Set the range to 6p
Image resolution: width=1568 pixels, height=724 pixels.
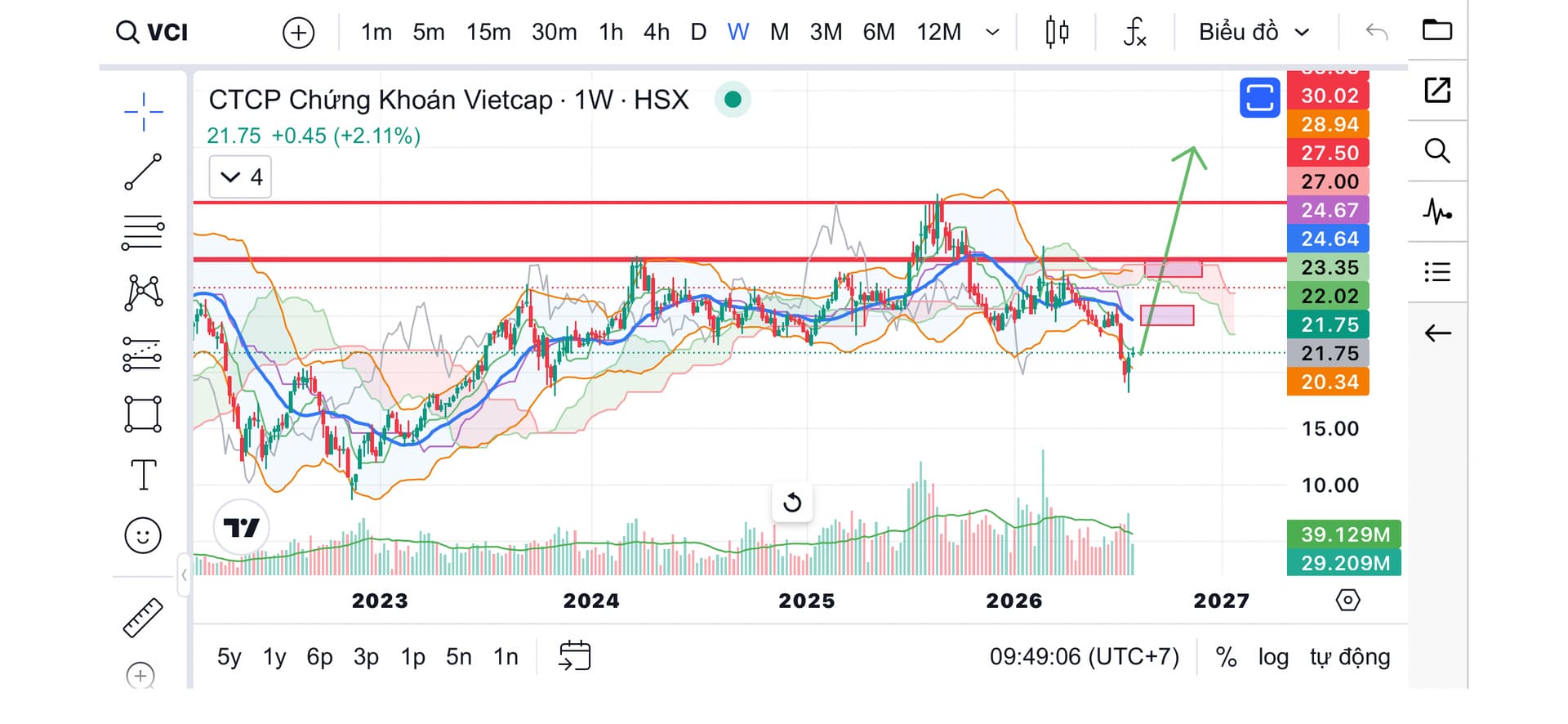[x=319, y=657]
